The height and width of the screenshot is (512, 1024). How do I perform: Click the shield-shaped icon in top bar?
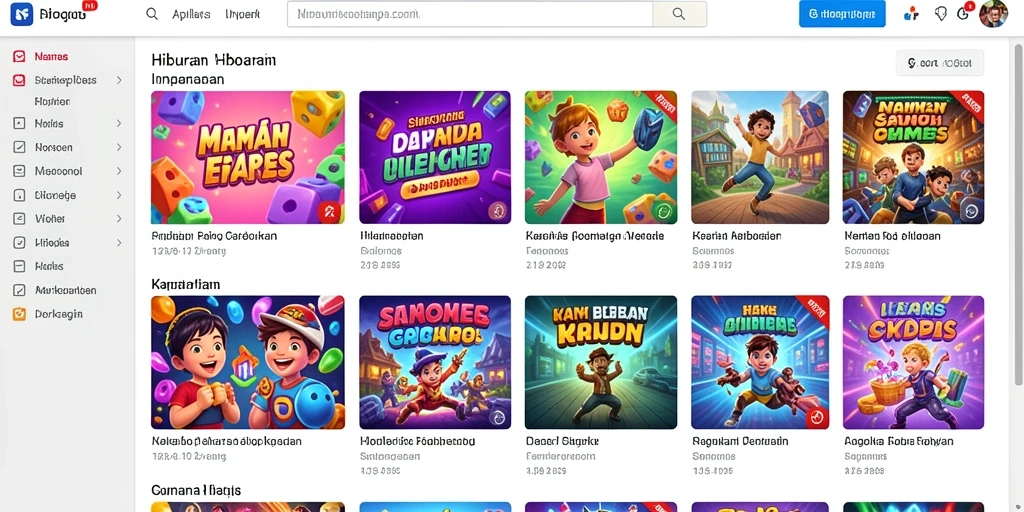[x=940, y=14]
